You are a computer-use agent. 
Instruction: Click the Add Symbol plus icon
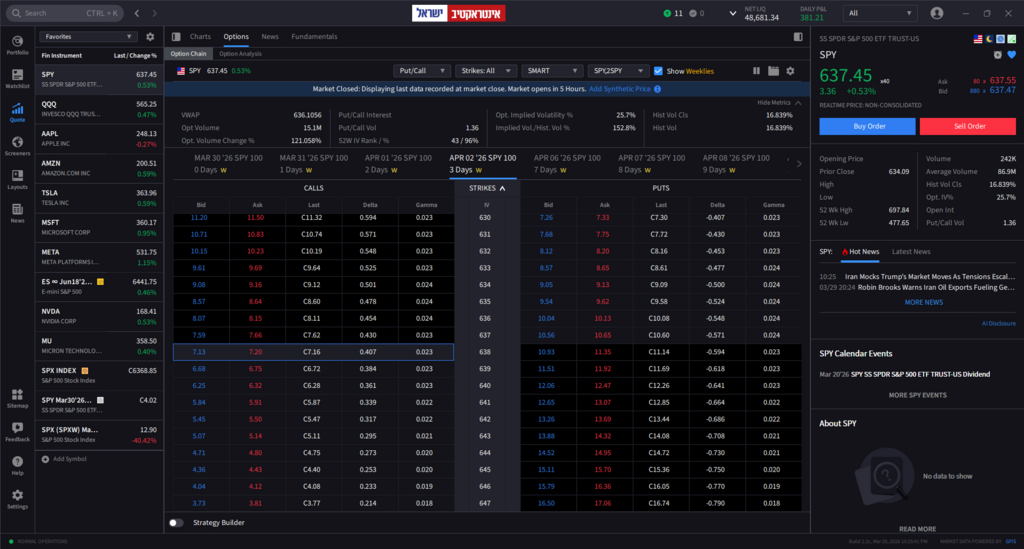[45, 459]
